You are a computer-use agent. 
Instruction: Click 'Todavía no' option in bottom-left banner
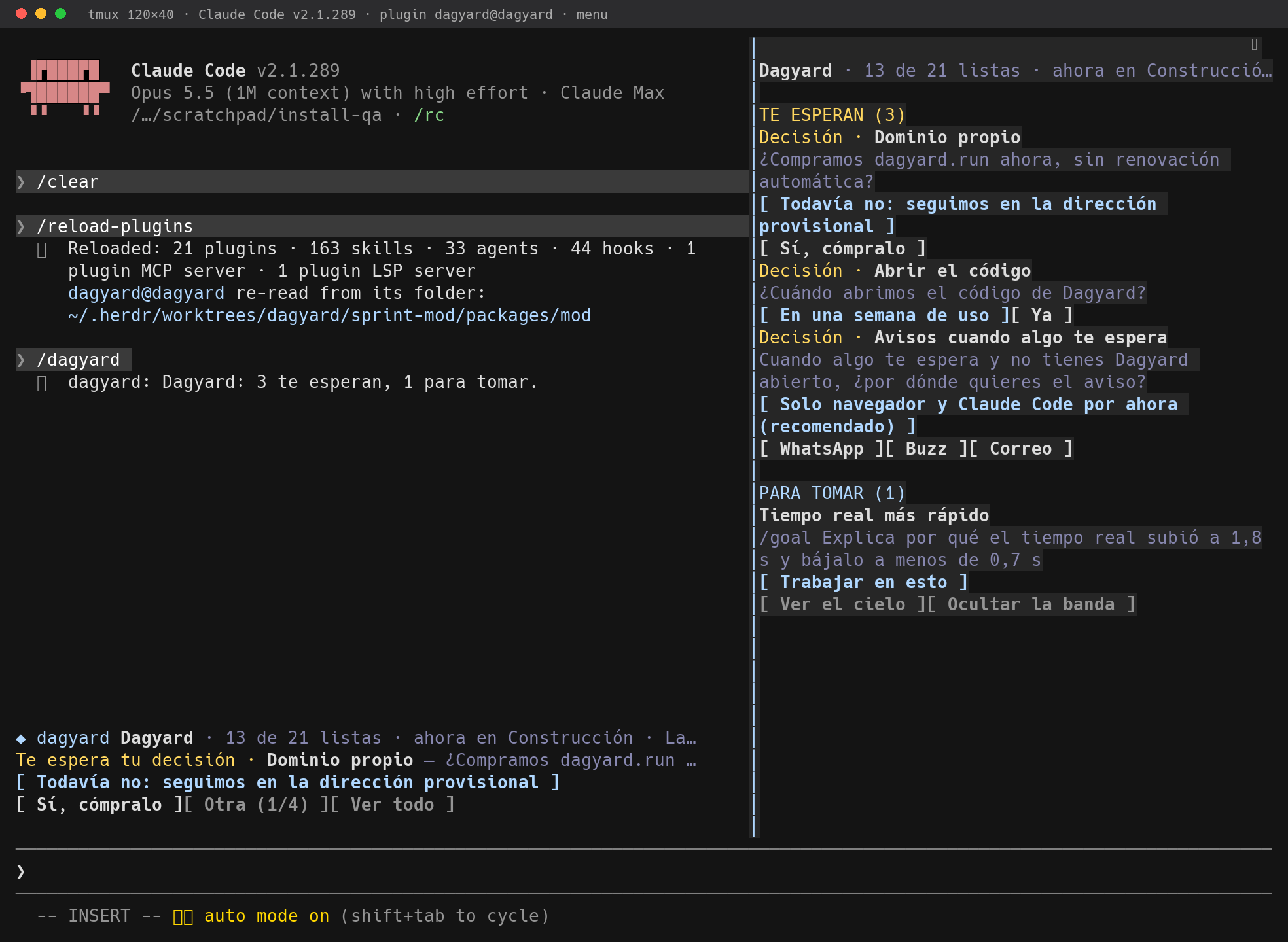pyautogui.click(x=288, y=782)
